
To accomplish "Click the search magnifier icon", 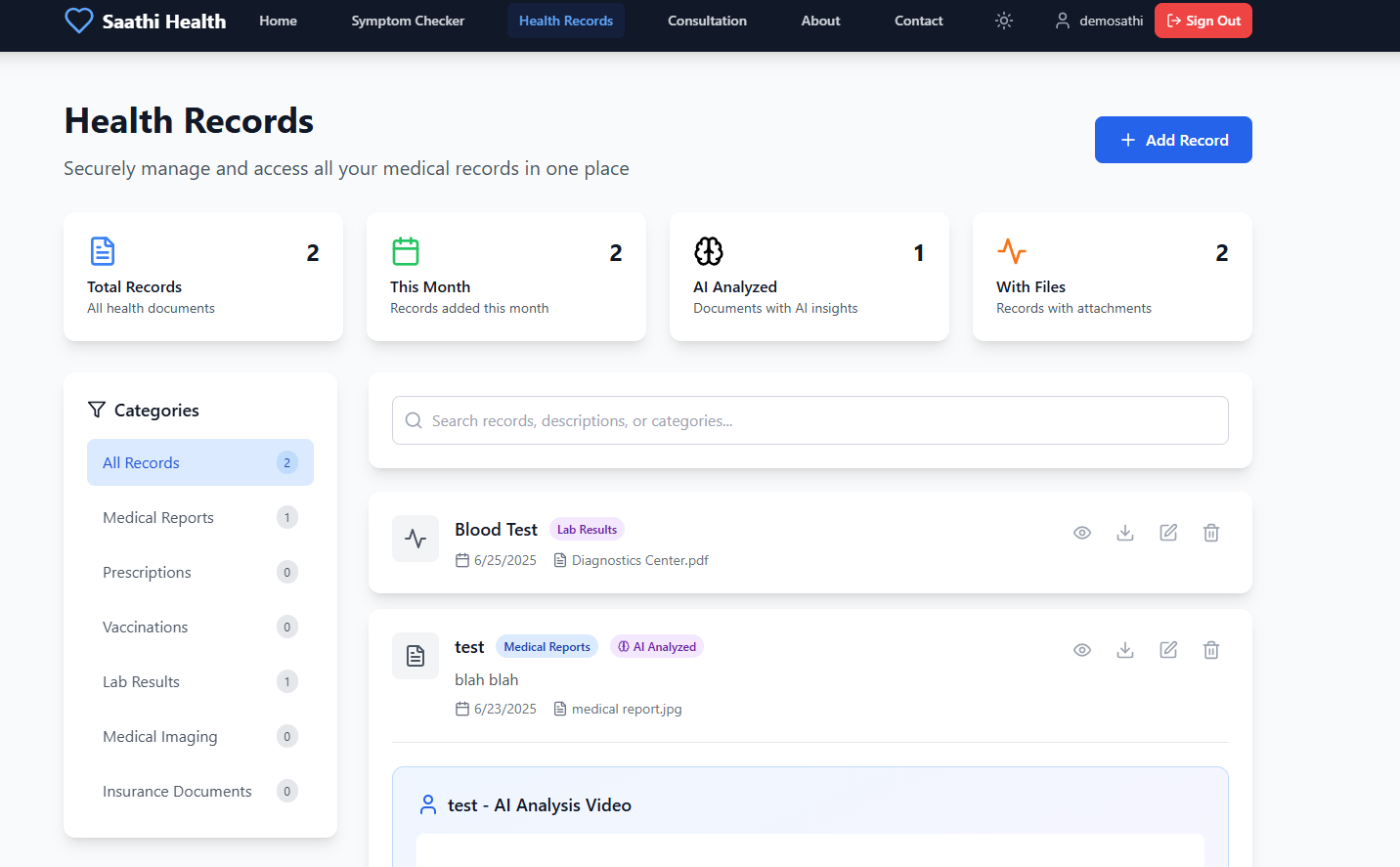I will (414, 420).
